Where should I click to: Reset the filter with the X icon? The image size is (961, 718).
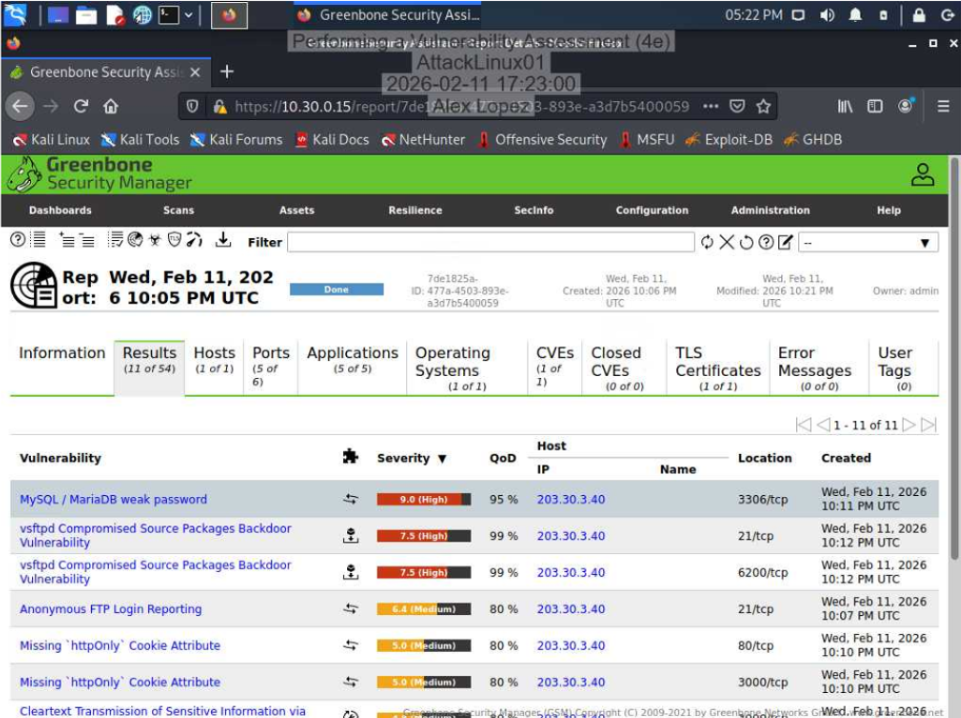click(727, 241)
